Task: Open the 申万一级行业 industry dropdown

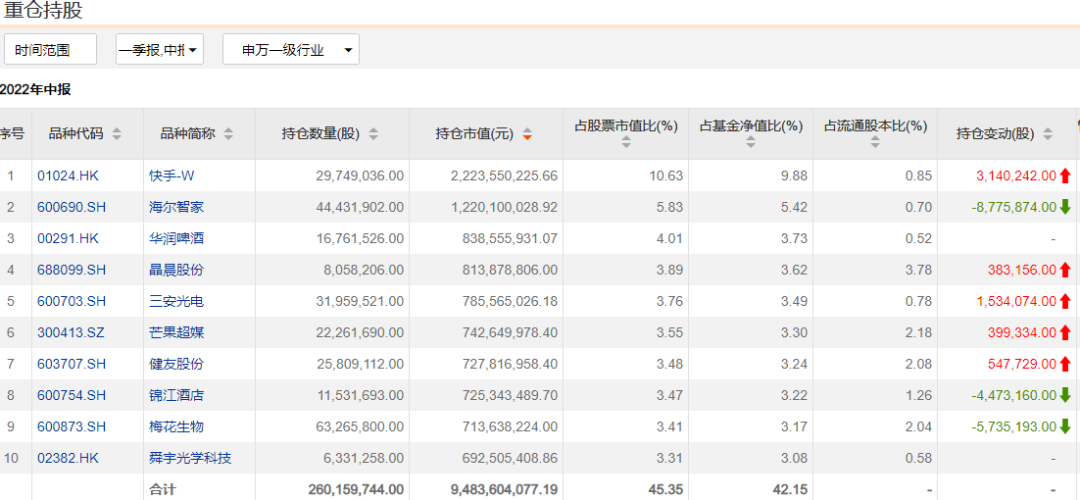Action: tap(291, 50)
